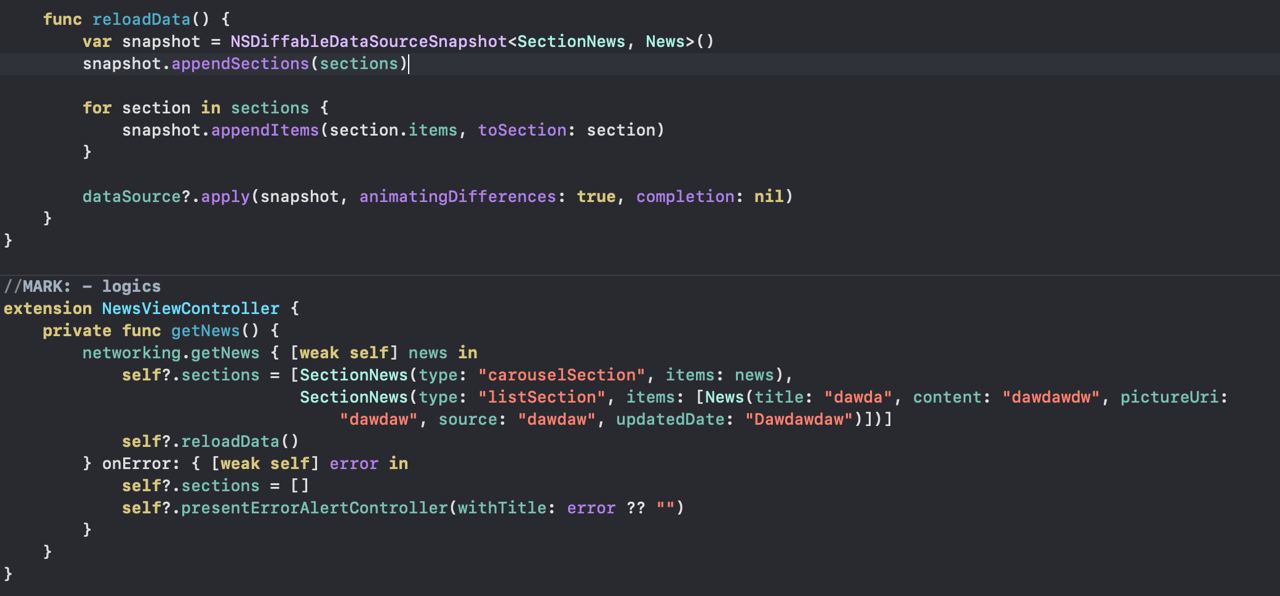Click the NSDiffableDataSourceSnapshot type name
The width and height of the screenshot is (1280, 596).
click(369, 41)
